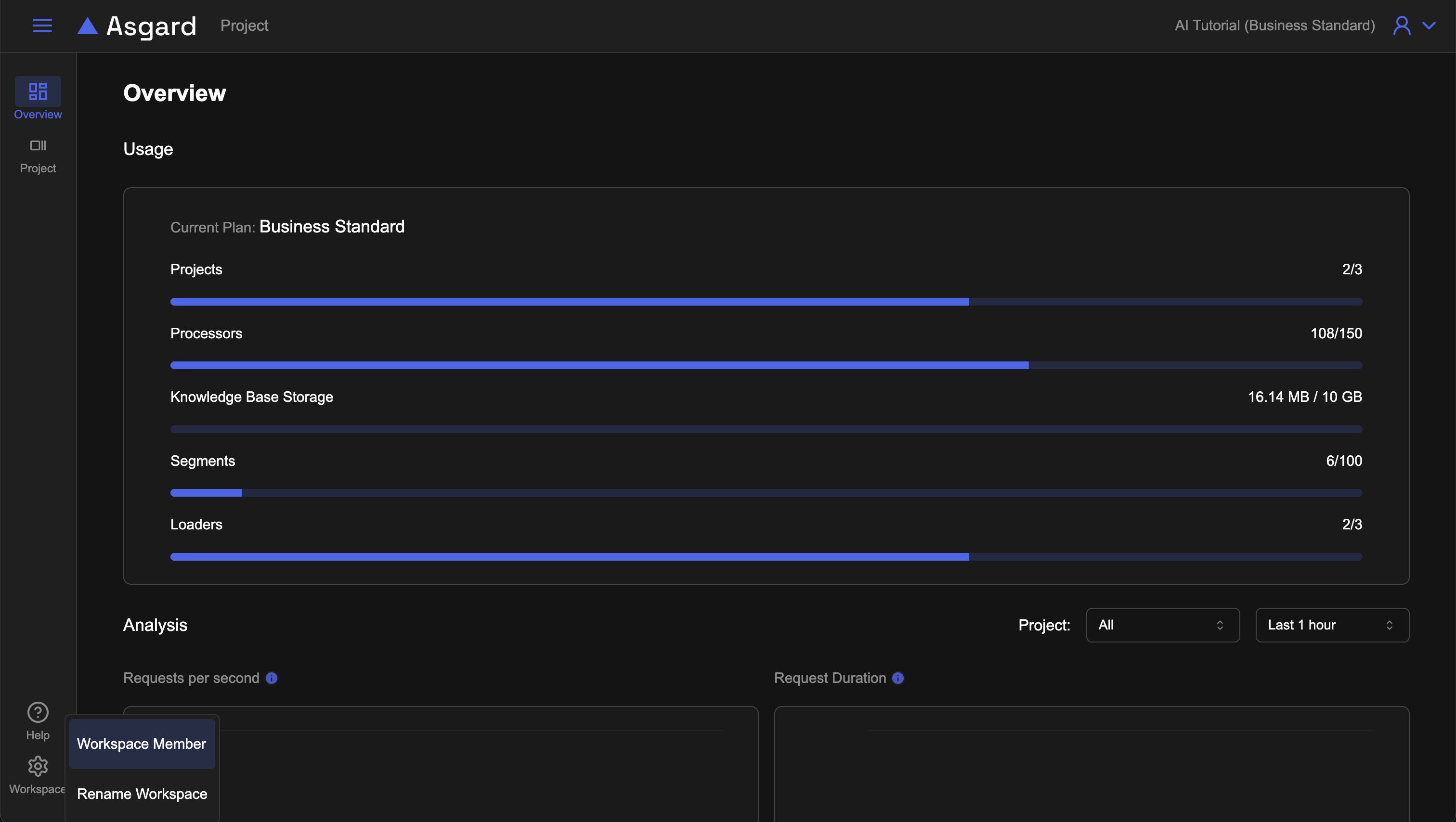Click the Help question mark icon
Viewport: 1456px width, 822px height.
point(38,712)
